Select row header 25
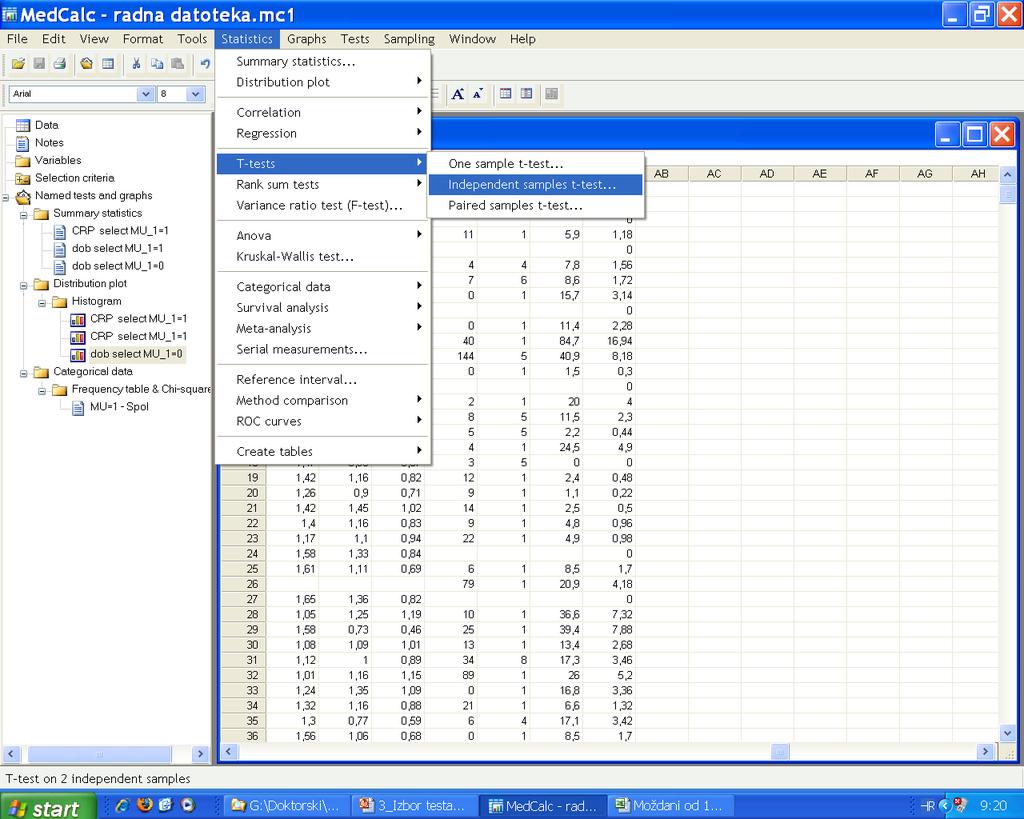1024x819 pixels. (x=243, y=569)
